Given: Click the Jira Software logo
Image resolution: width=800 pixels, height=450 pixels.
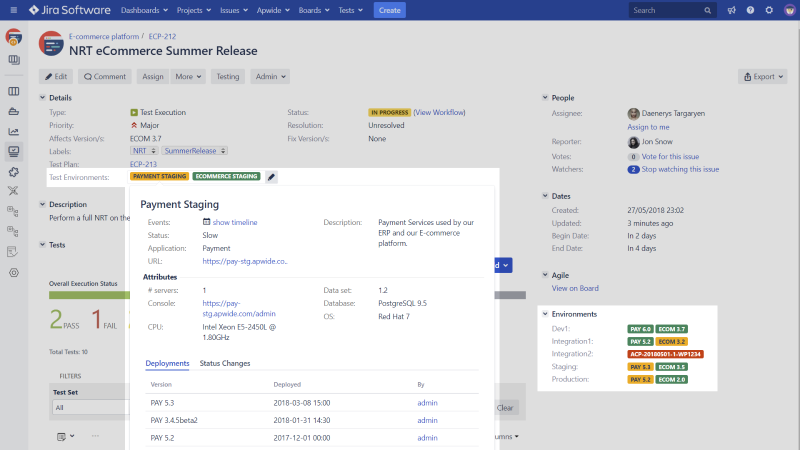Looking at the screenshot, I should click(69, 10).
